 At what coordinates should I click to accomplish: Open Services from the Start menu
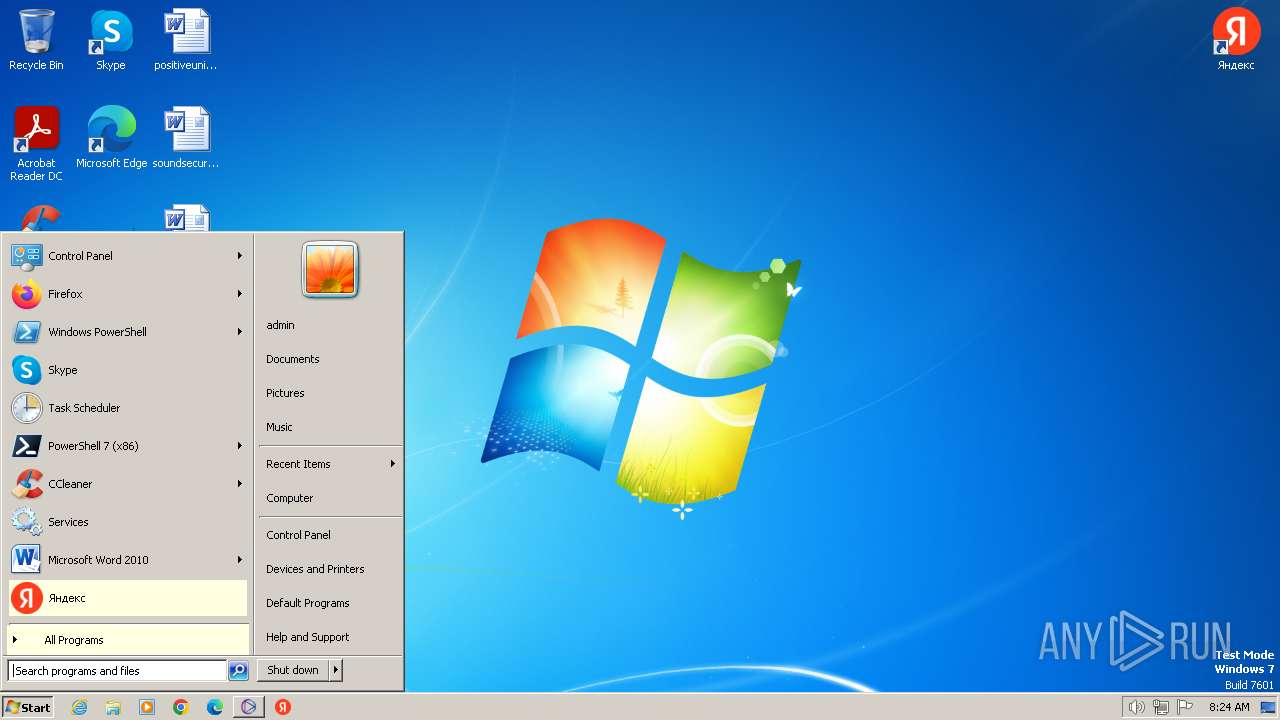127,522
